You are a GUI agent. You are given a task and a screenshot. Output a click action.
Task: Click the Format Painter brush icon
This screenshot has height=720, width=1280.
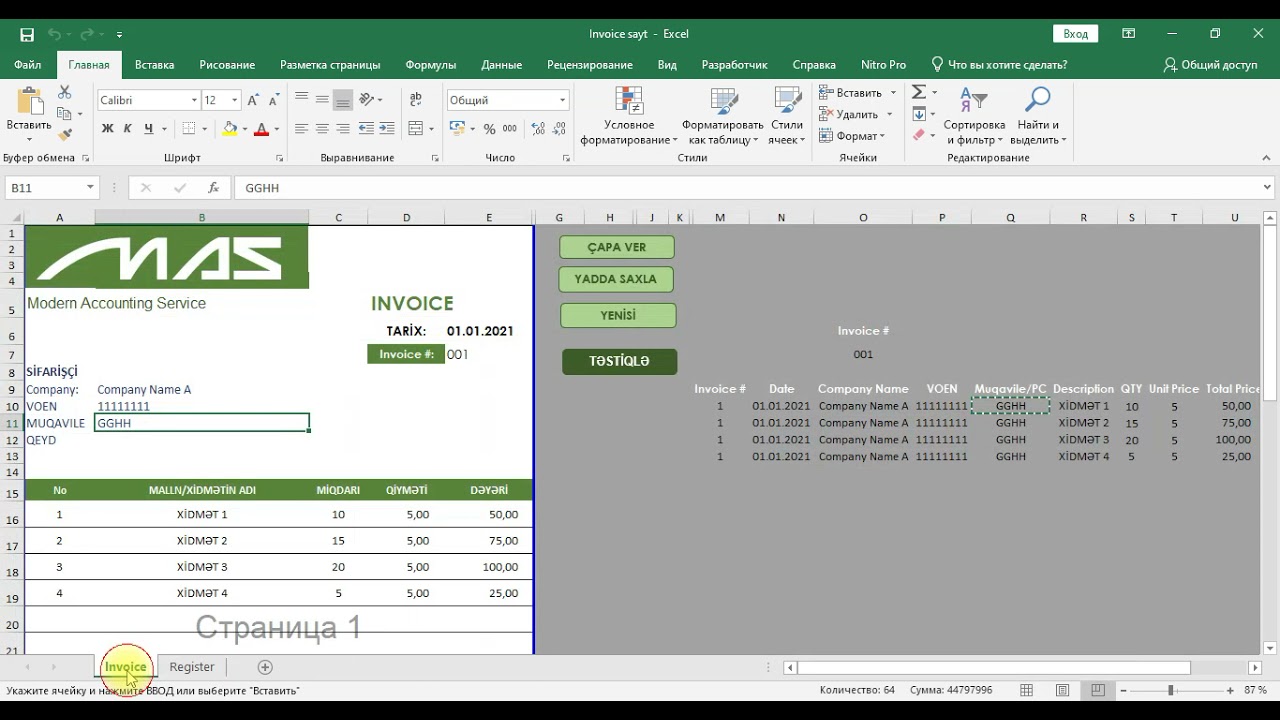[x=66, y=135]
